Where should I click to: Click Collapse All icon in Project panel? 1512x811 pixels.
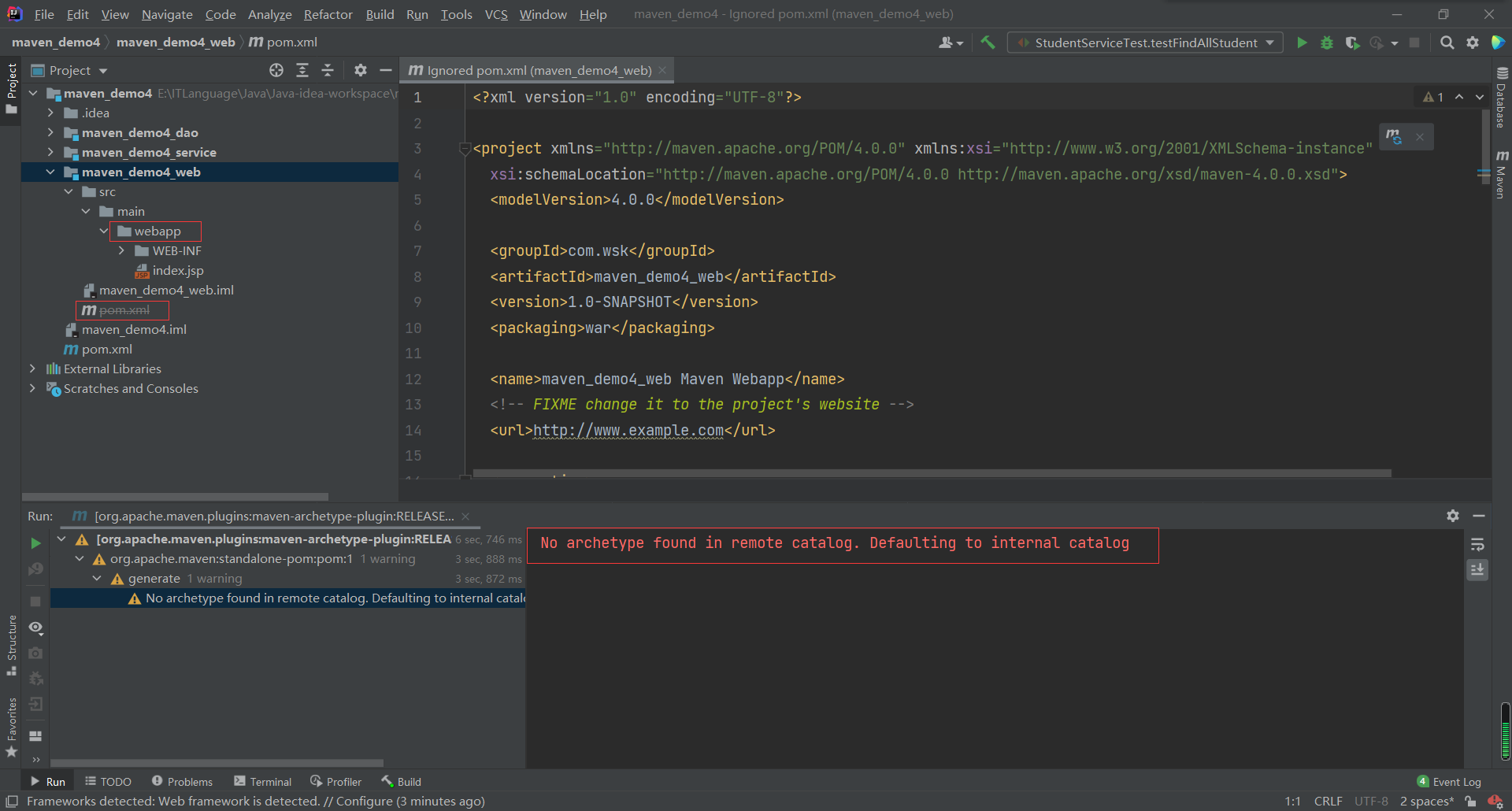point(328,70)
